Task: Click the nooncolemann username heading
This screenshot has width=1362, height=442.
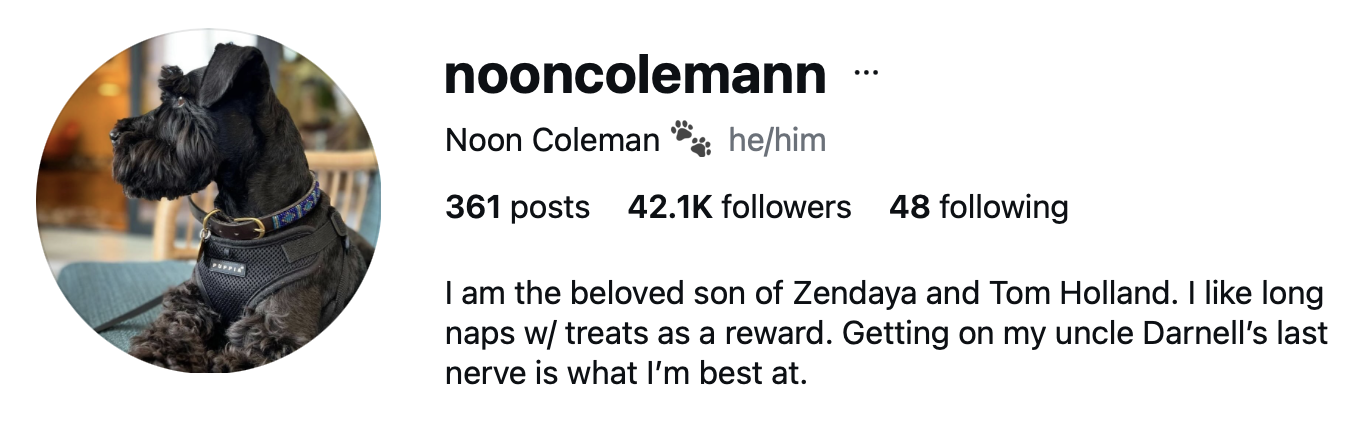Action: click(635, 75)
